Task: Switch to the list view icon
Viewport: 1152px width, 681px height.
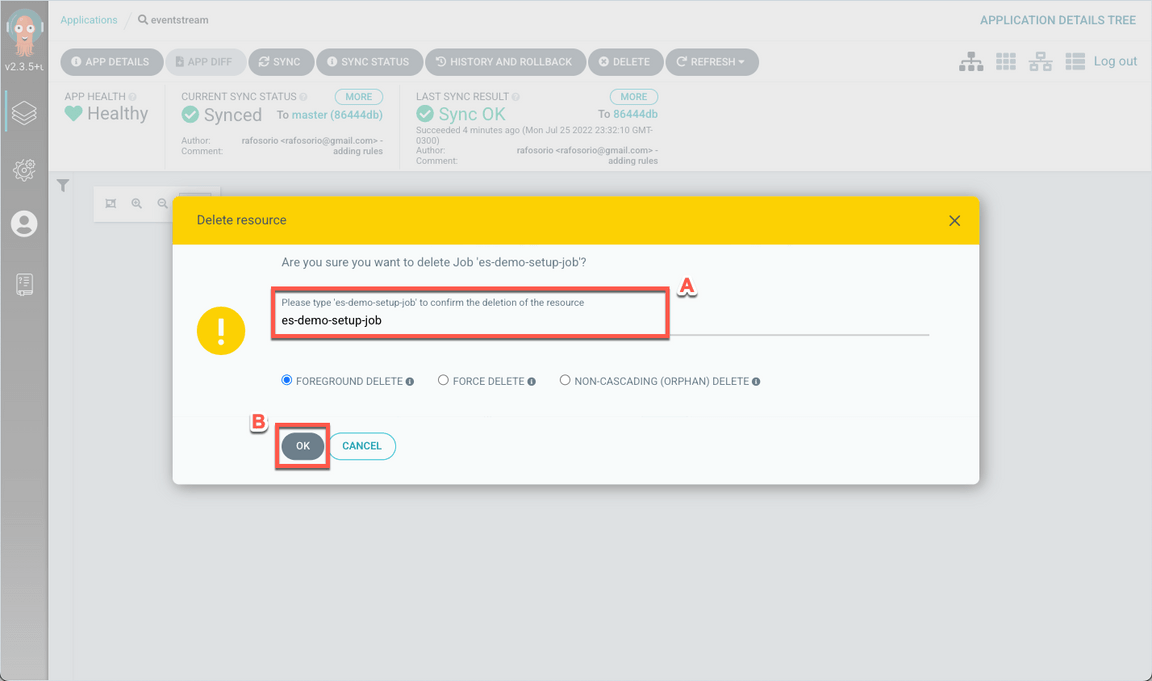Action: [x=1075, y=62]
